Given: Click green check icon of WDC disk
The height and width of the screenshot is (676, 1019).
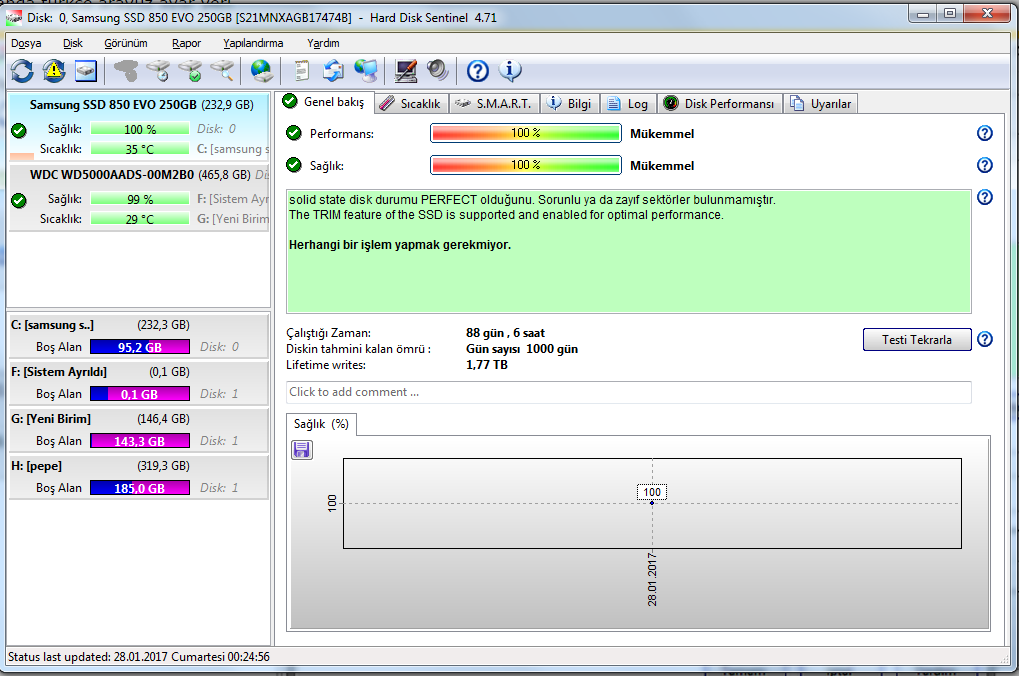Looking at the screenshot, I should 19,200.
